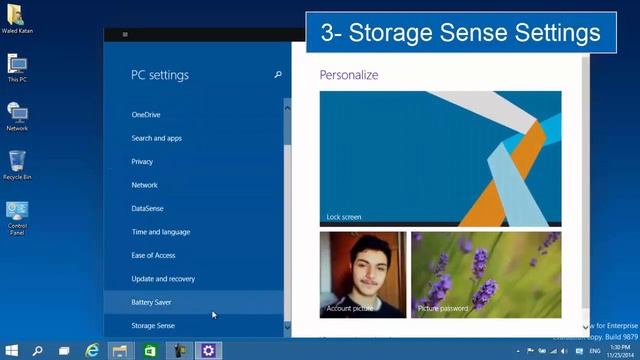Click the Personalize pane vertical scrollbar
Viewport: 640px width, 360px height.
tap(585, 183)
